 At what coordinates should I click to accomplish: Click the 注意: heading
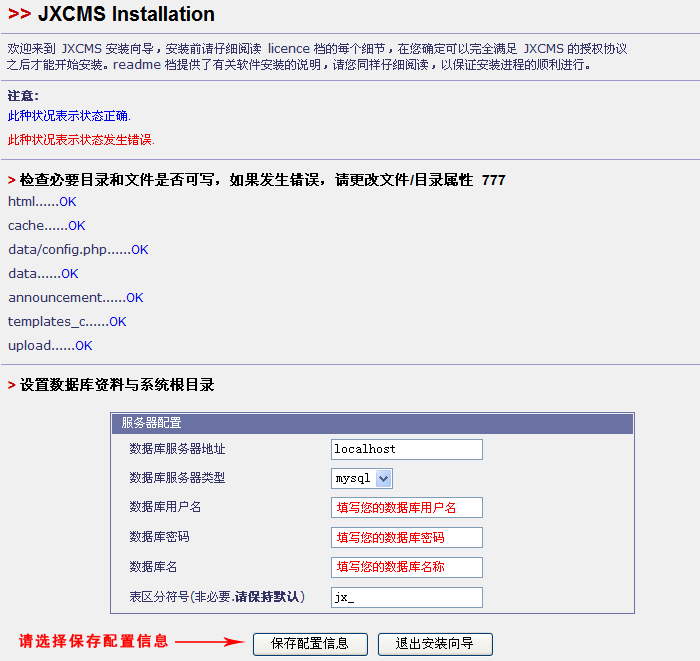tap(23, 96)
